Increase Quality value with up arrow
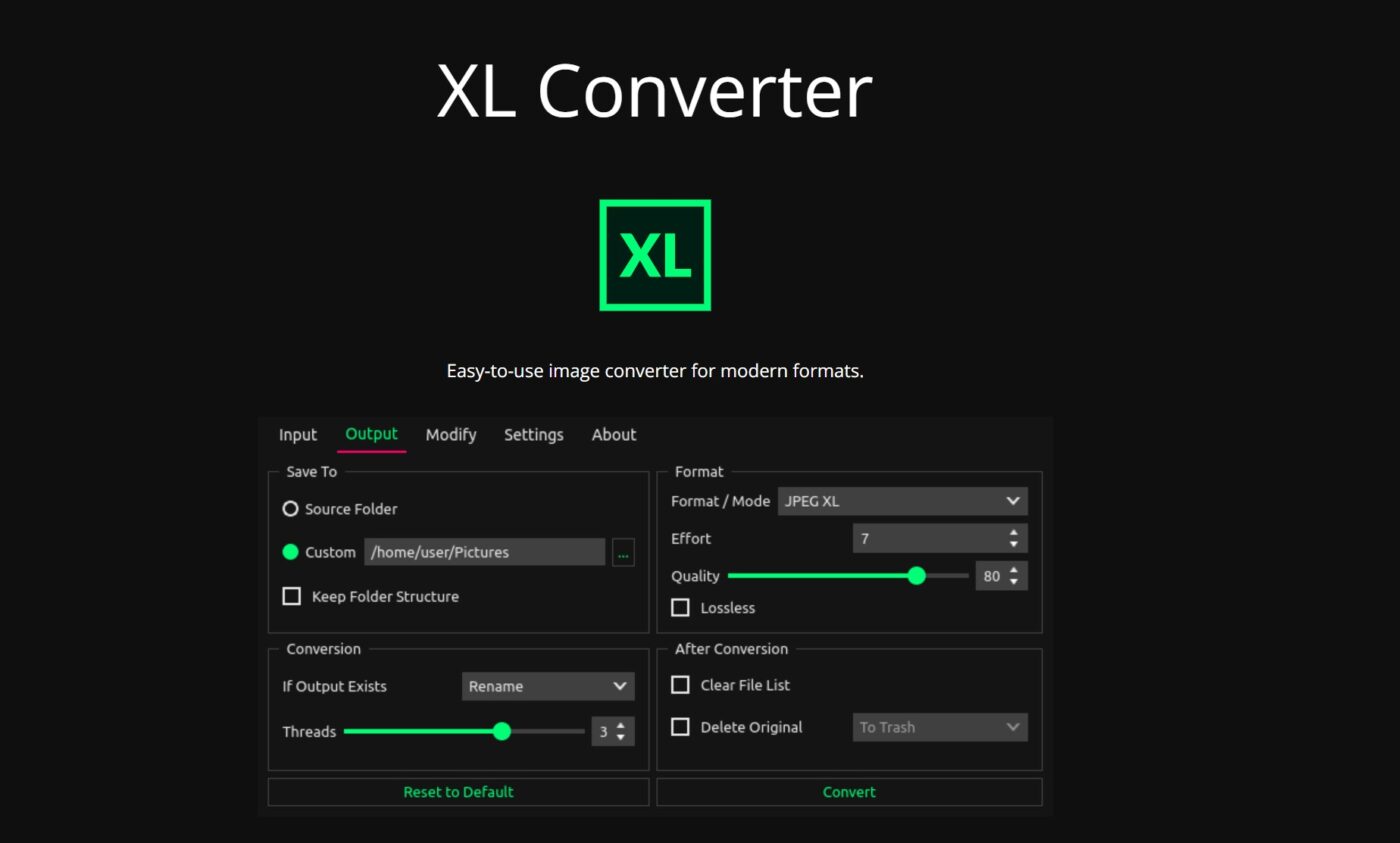 click(1014, 570)
